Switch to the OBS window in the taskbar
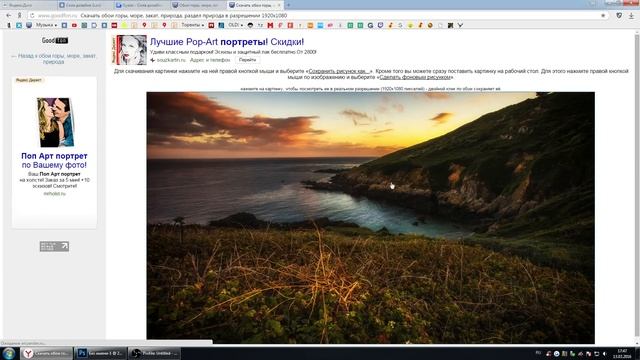 [155, 353]
